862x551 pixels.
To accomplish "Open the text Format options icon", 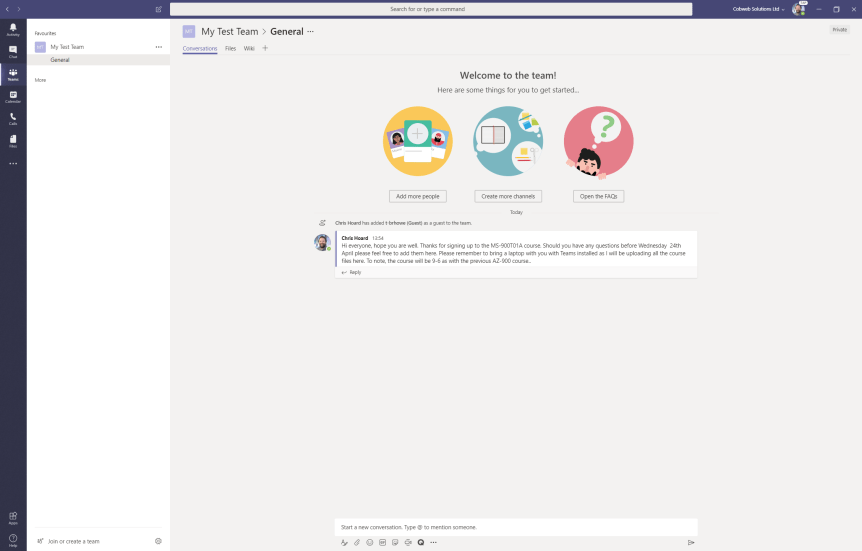I will tap(344, 542).
